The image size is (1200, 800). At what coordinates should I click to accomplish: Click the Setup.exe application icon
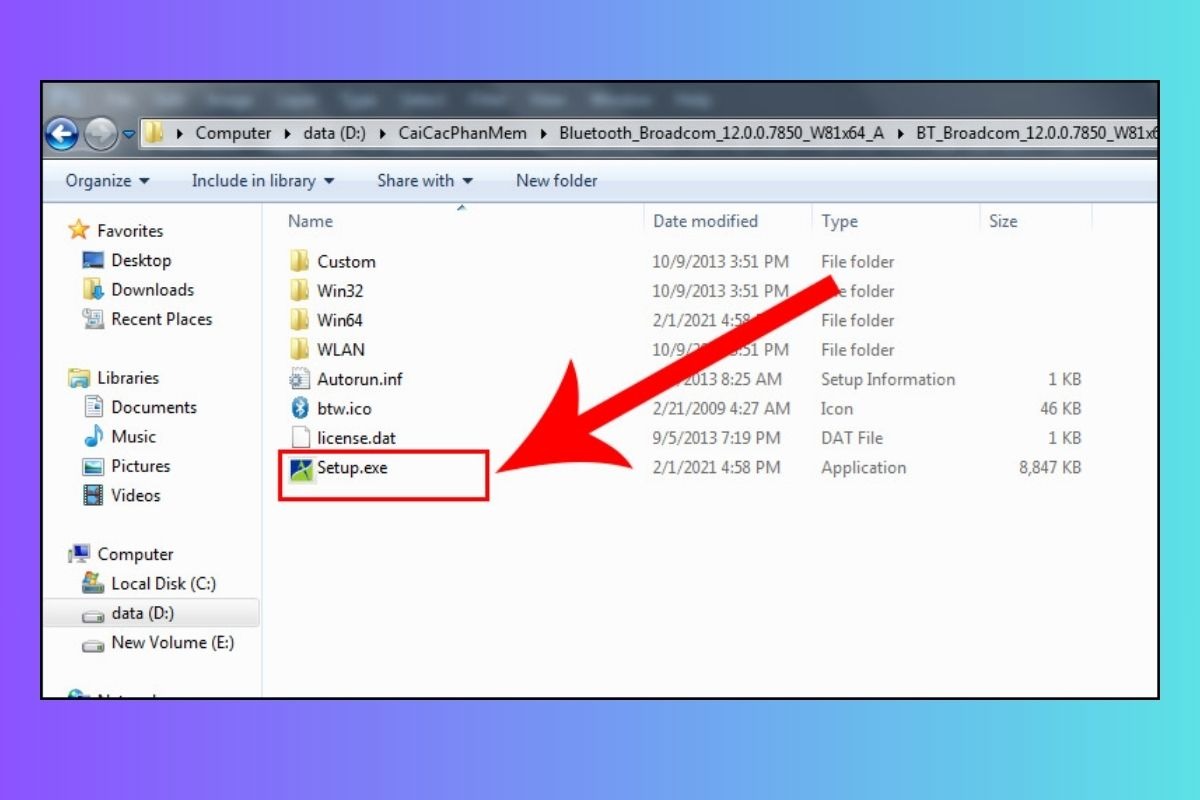[300, 468]
